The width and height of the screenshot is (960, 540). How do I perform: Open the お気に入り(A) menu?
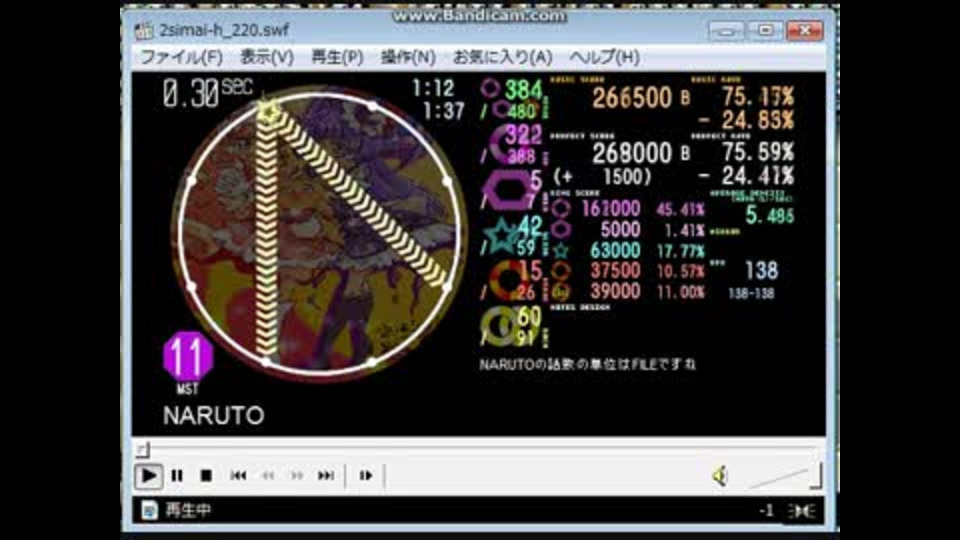coord(503,57)
